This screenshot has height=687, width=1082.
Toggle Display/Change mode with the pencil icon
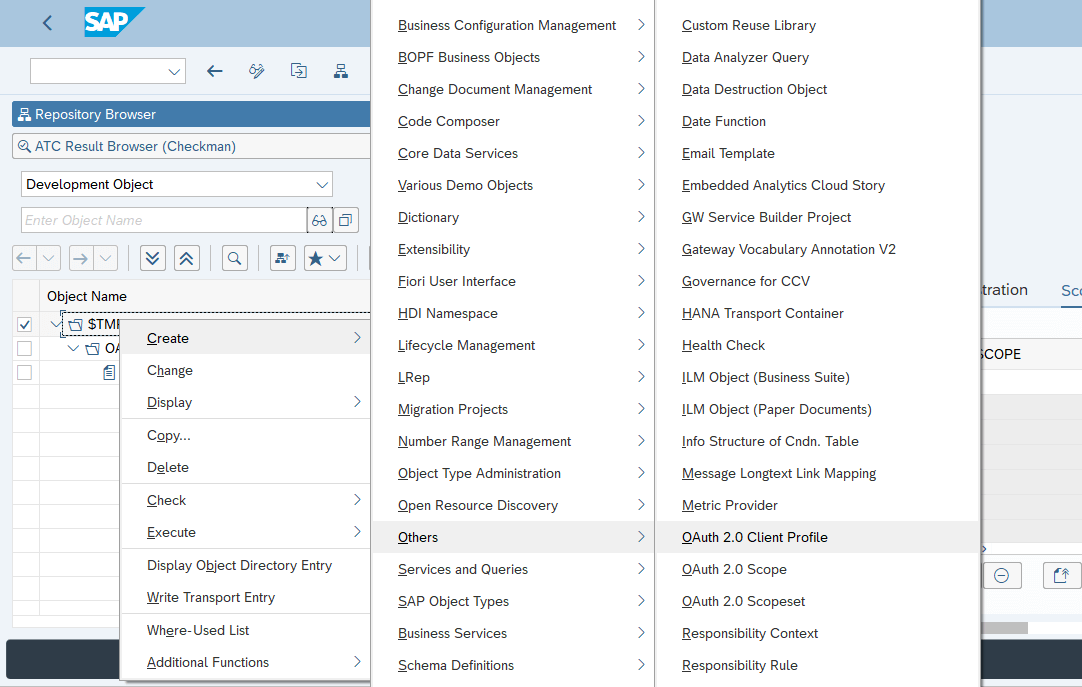(257, 71)
